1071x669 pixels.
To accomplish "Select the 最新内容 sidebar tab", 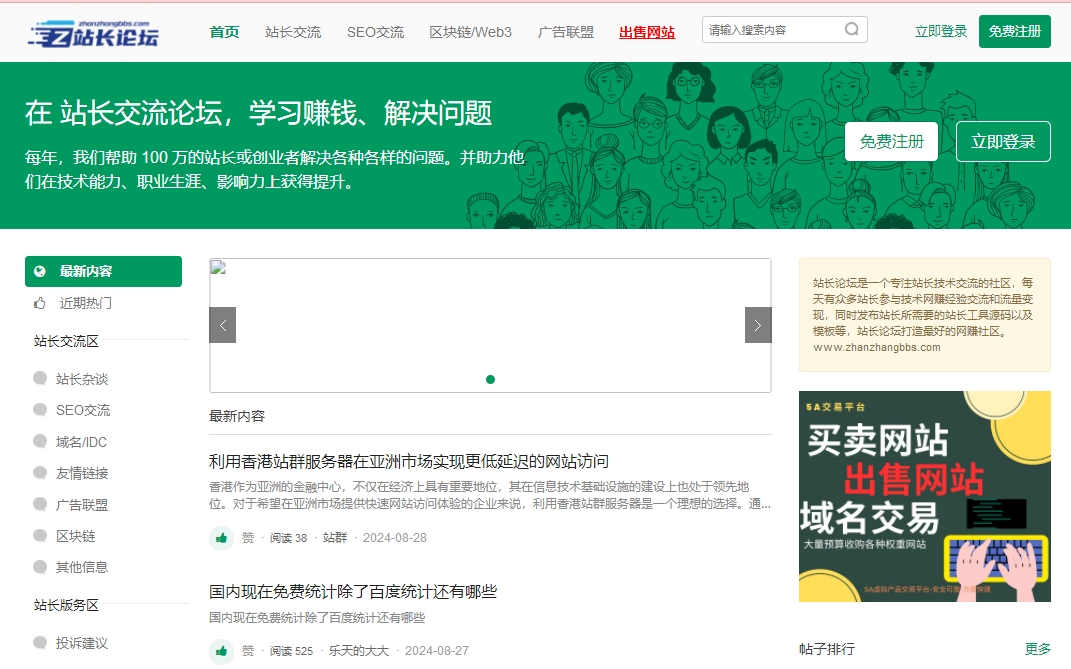I will click(103, 271).
